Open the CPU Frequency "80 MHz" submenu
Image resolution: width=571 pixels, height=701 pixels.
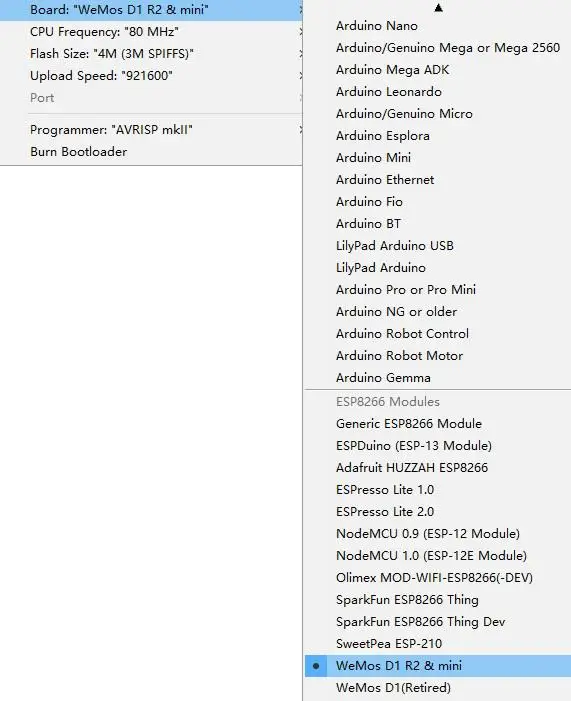point(151,32)
